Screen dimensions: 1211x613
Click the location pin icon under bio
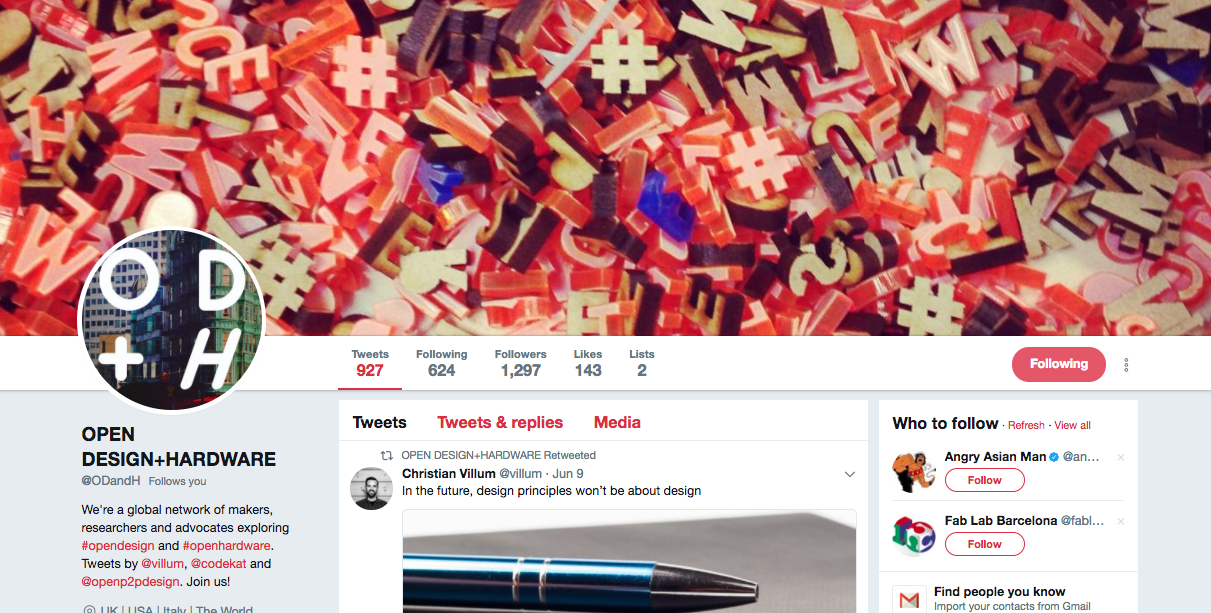click(x=88, y=610)
